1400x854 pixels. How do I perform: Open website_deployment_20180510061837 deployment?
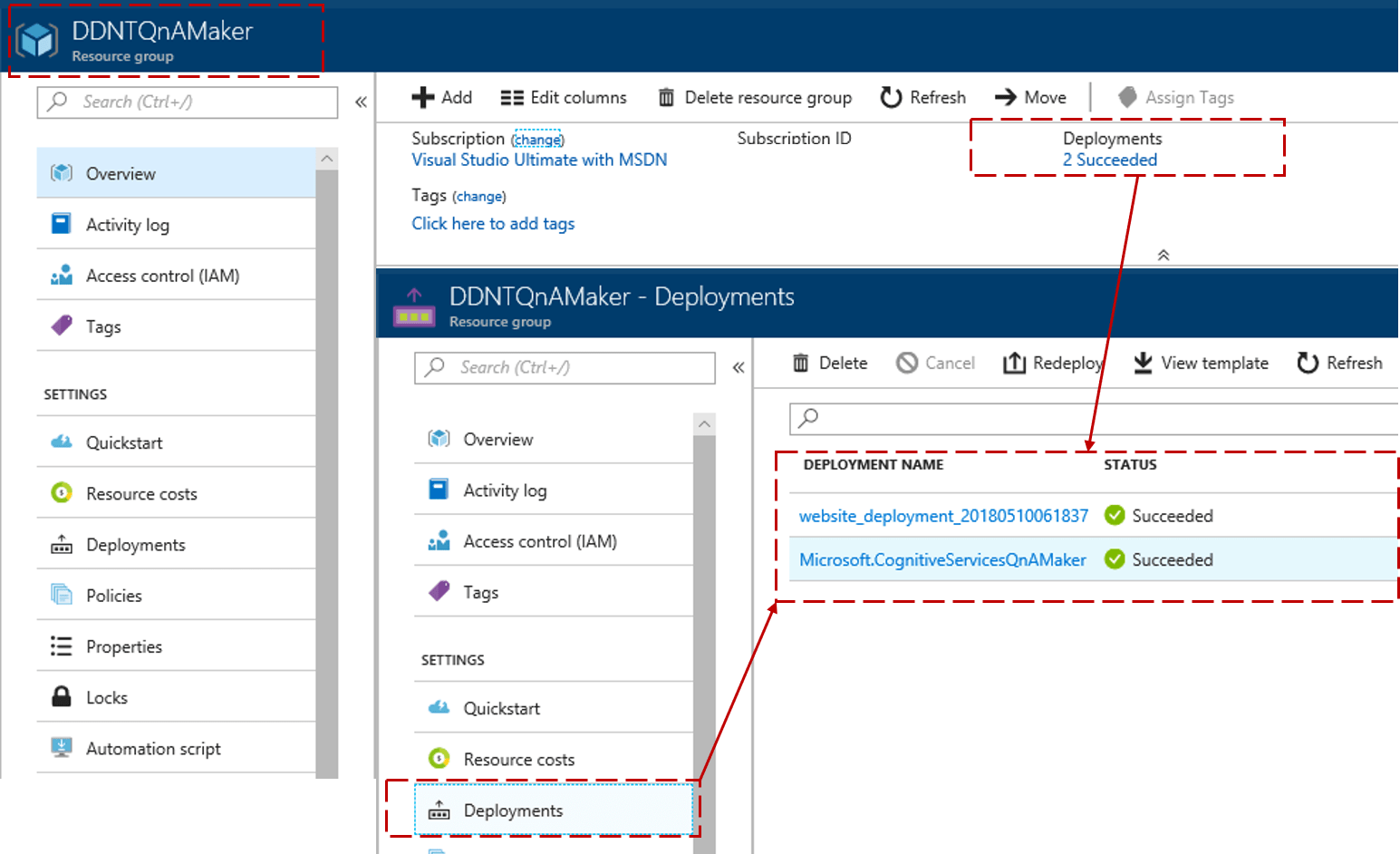coord(943,515)
